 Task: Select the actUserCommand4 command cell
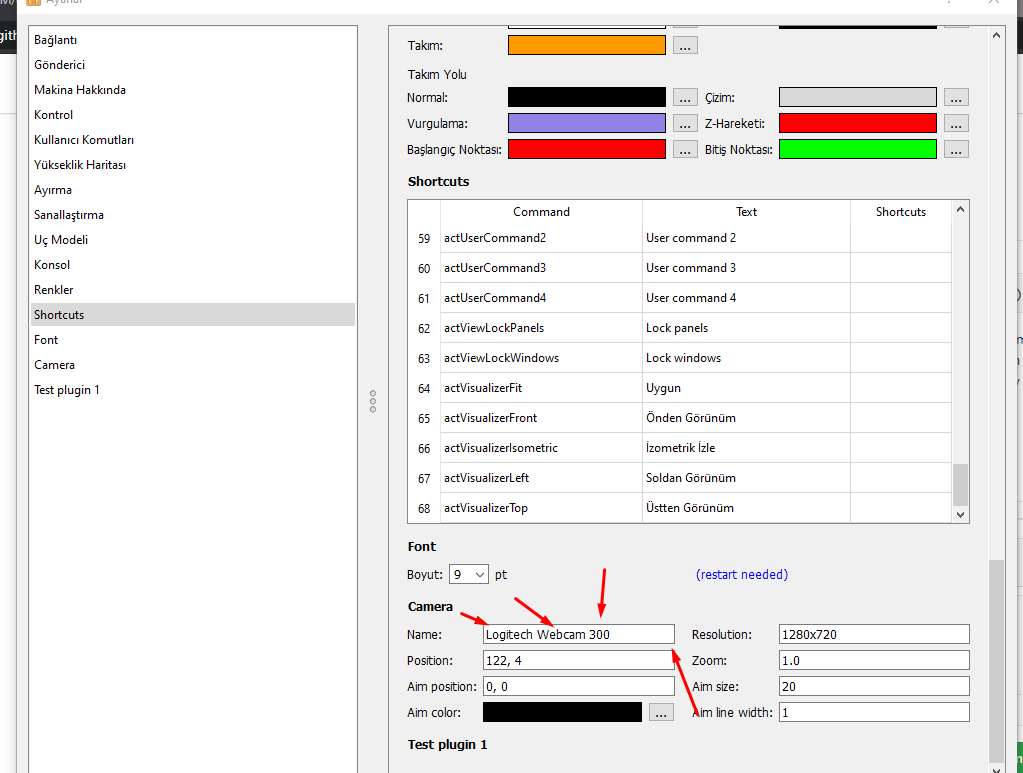[542, 298]
